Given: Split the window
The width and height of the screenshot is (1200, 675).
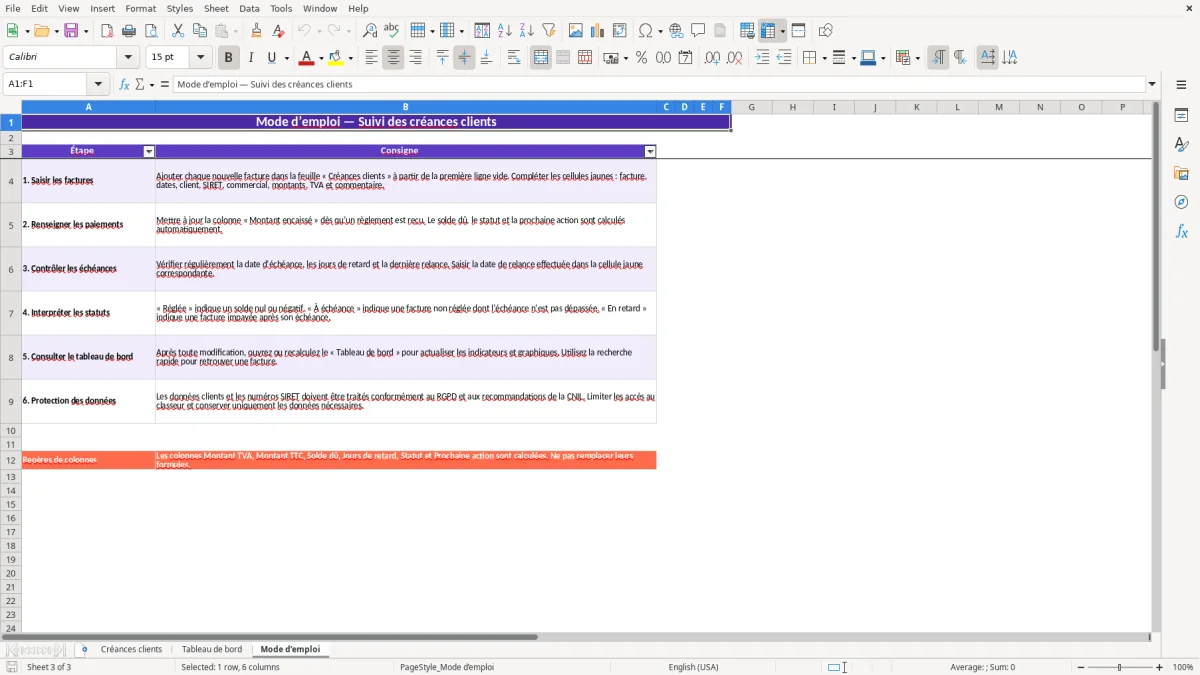Looking at the screenshot, I should (799, 31).
